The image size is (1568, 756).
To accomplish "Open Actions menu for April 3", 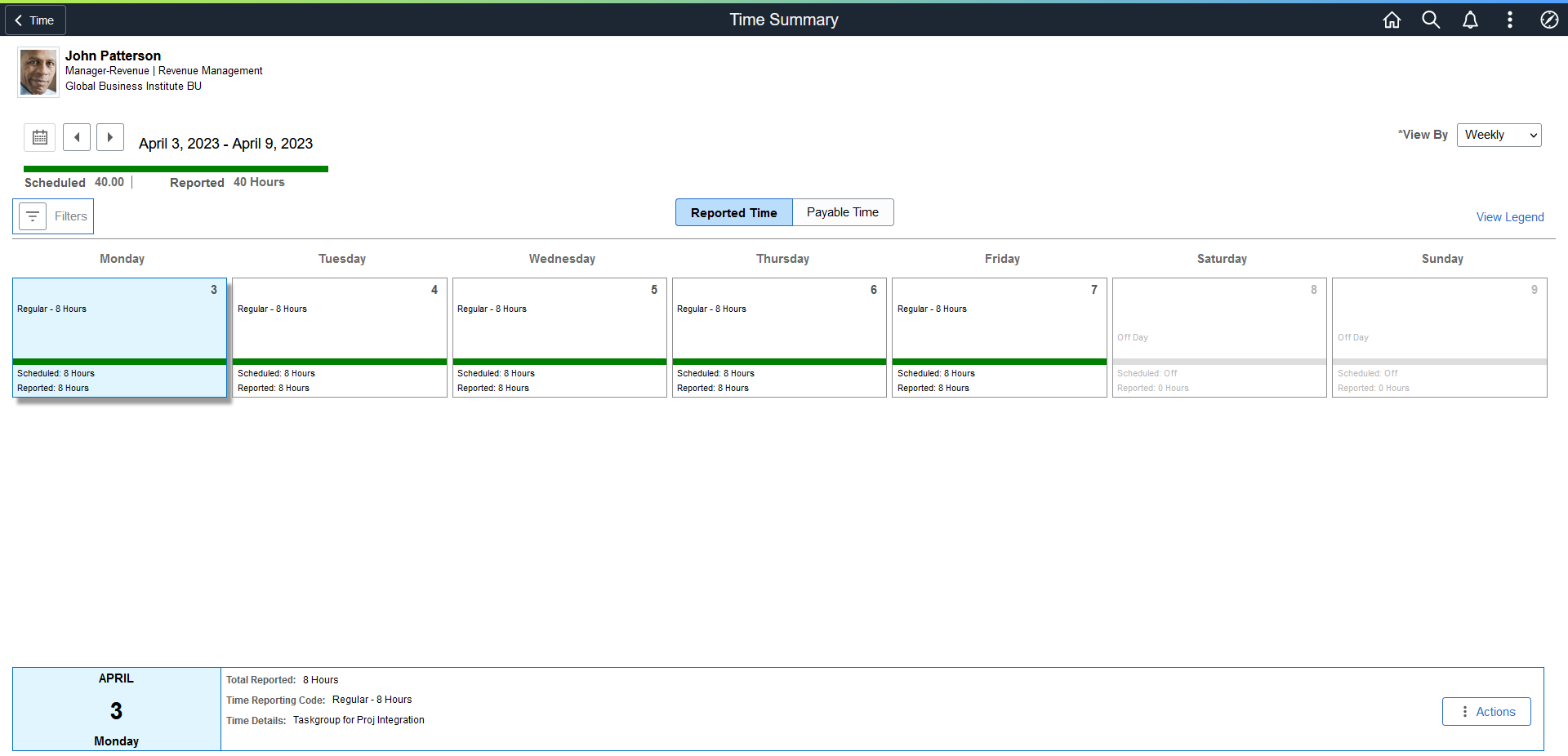I will (x=1486, y=712).
